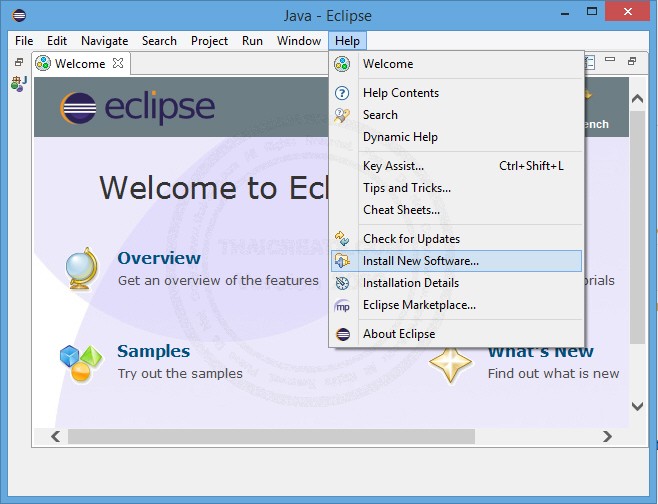Viewport: 658px width, 504px height.
Task: Close the Welcome tab with X
Action: tap(119, 63)
